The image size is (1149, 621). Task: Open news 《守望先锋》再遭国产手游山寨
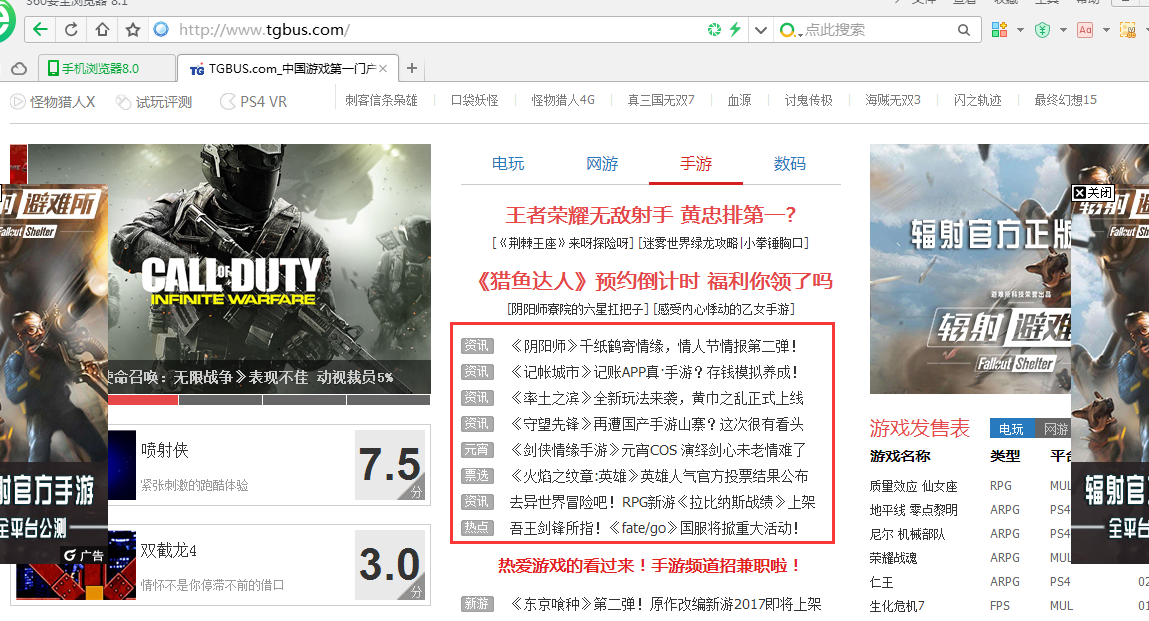click(x=657, y=425)
